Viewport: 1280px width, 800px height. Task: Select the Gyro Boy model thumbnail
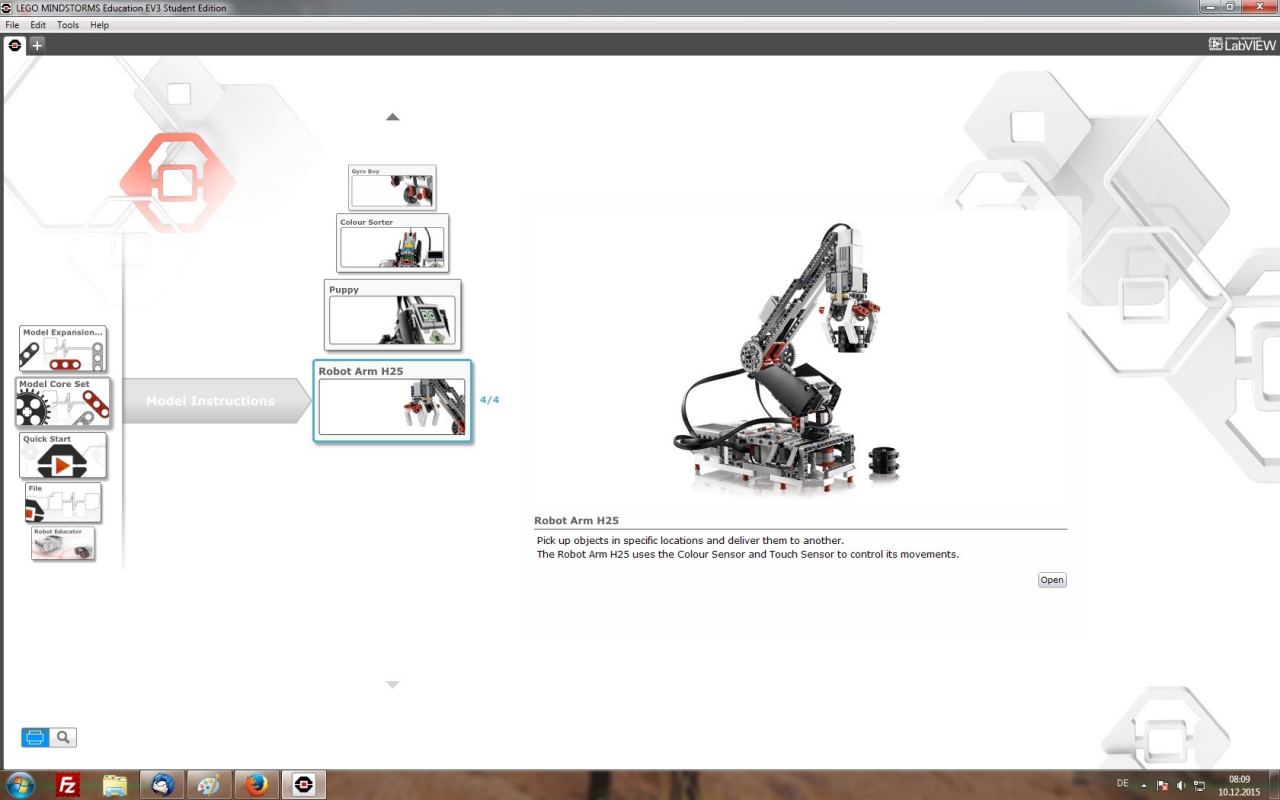click(392, 188)
